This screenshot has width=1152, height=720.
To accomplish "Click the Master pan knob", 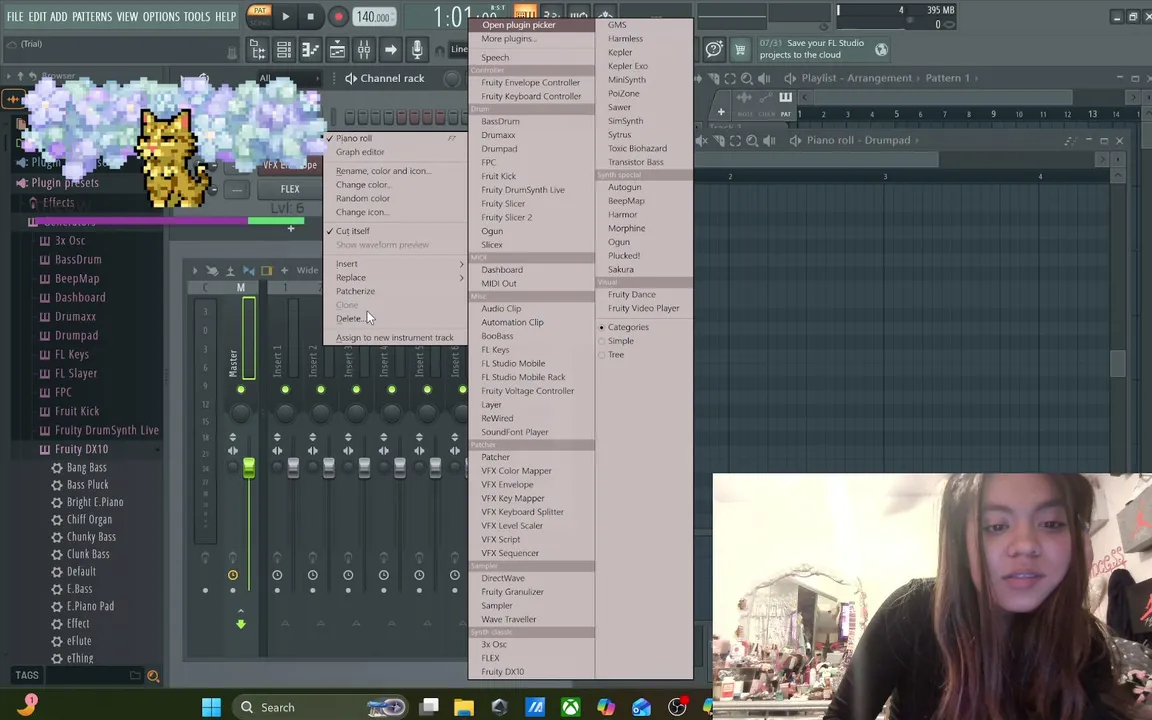I will (240, 413).
